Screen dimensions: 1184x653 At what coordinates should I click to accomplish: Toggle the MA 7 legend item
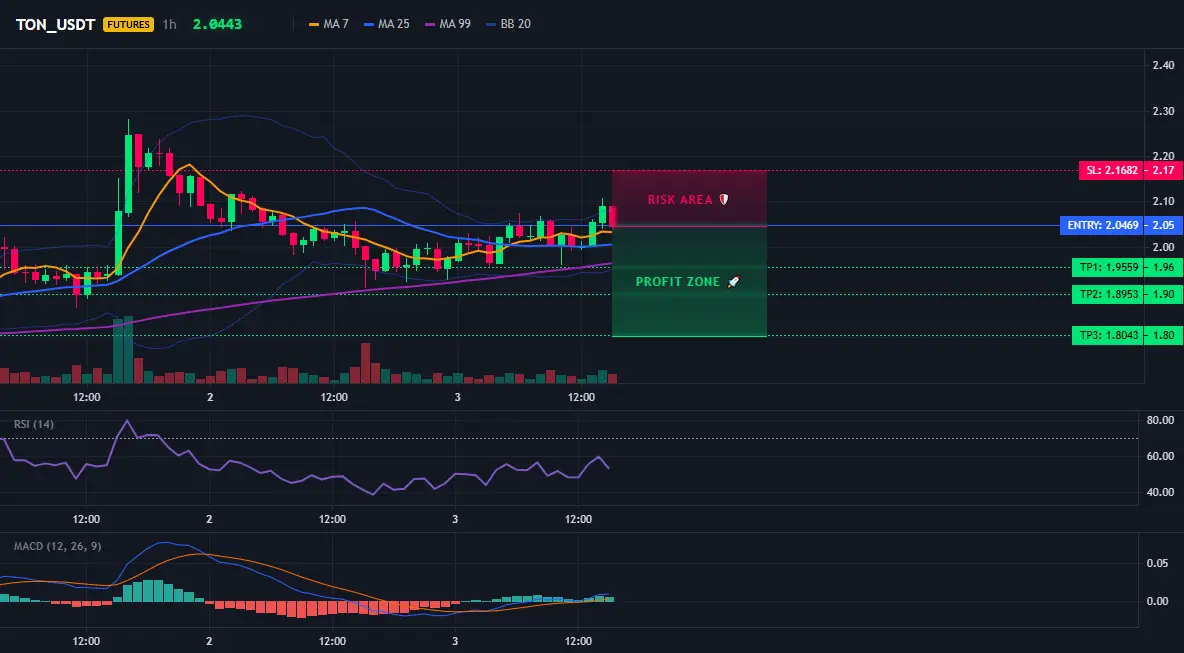pyautogui.click(x=329, y=24)
